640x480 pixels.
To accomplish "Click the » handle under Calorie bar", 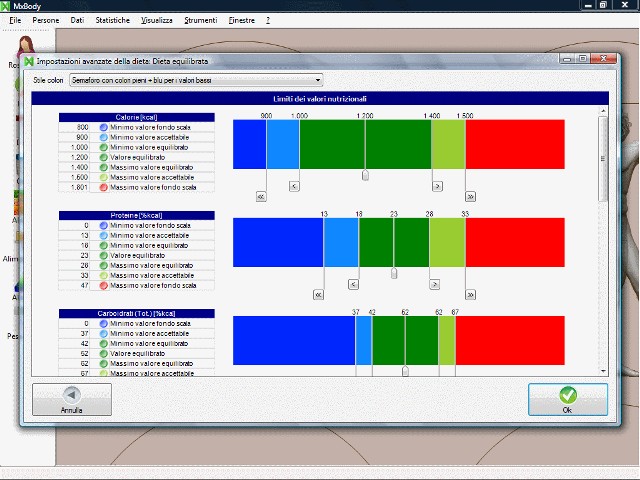I will click(470, 197).
